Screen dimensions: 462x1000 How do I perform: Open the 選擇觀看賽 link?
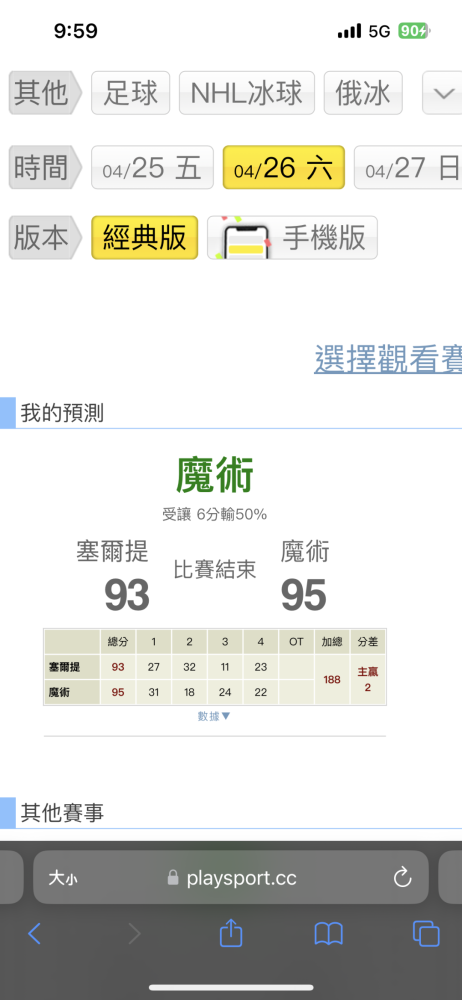point(388,359)
